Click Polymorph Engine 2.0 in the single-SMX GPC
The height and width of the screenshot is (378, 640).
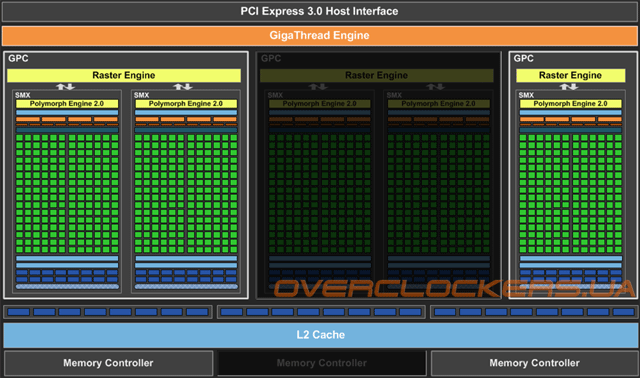570,104
